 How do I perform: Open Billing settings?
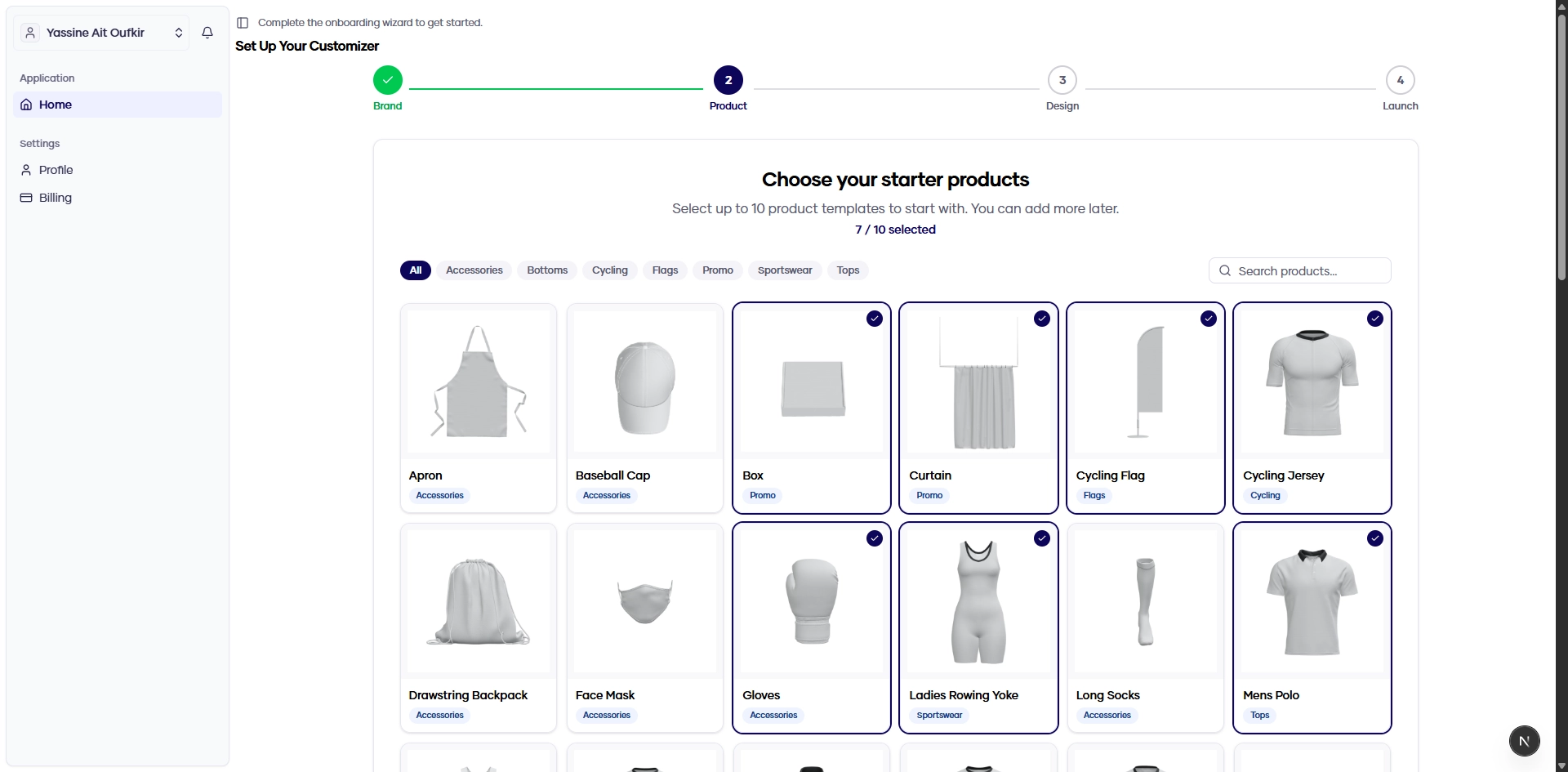point(118,198)
